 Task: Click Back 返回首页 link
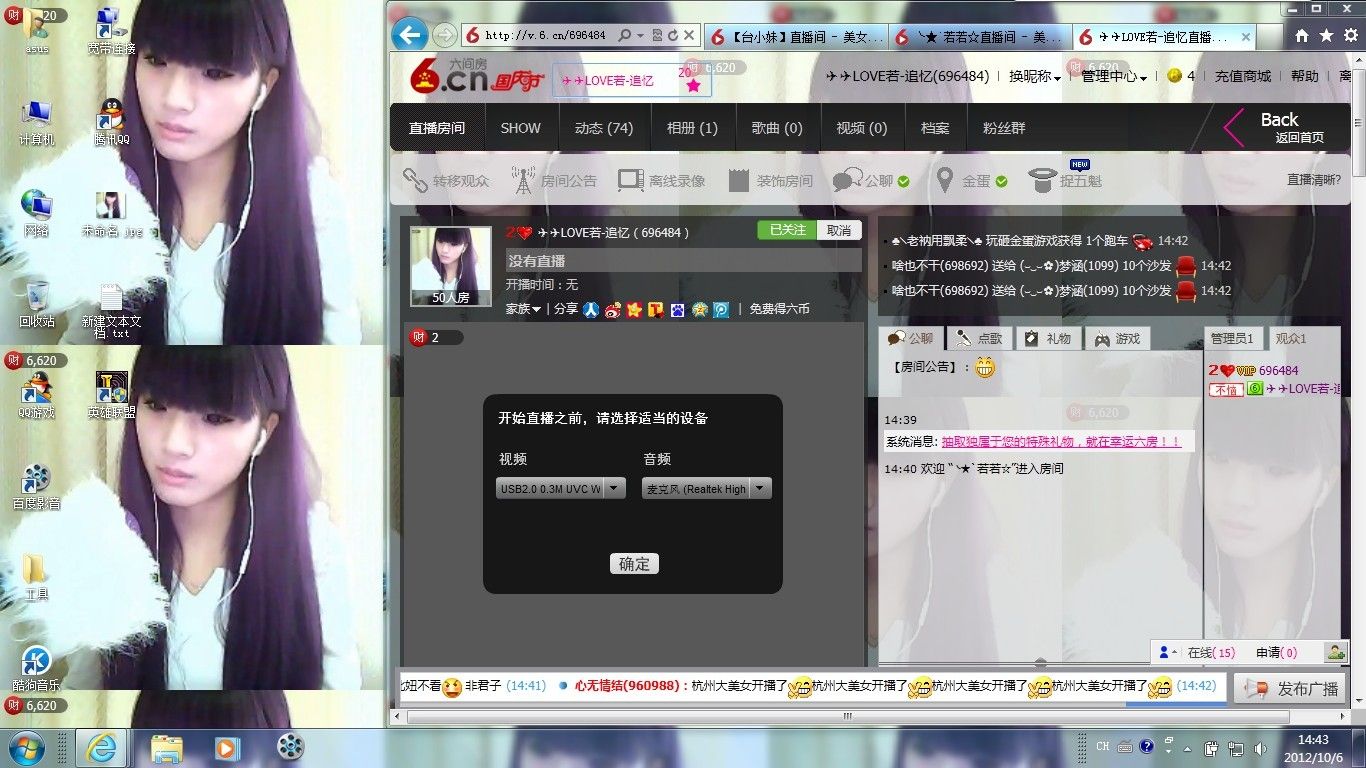[1275, 127]
